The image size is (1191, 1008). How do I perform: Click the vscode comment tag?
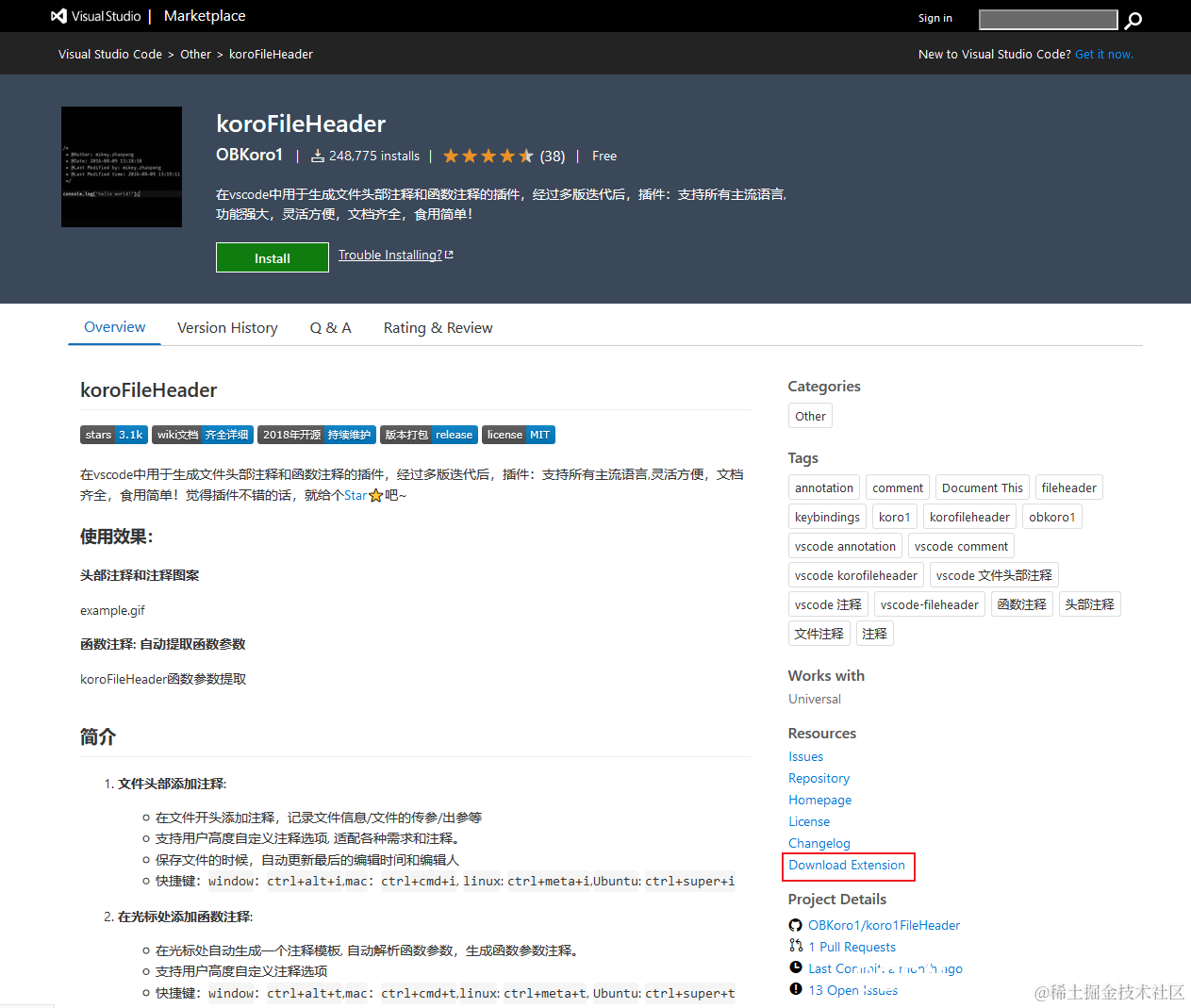[x=962, y=546]
